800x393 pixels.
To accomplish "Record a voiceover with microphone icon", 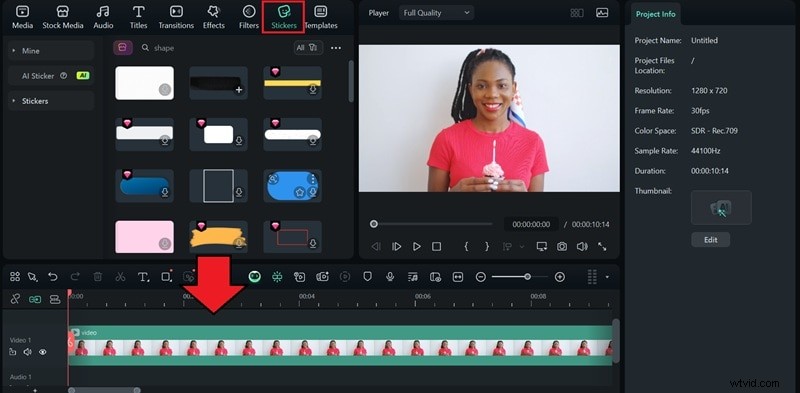I will [390, 277].
